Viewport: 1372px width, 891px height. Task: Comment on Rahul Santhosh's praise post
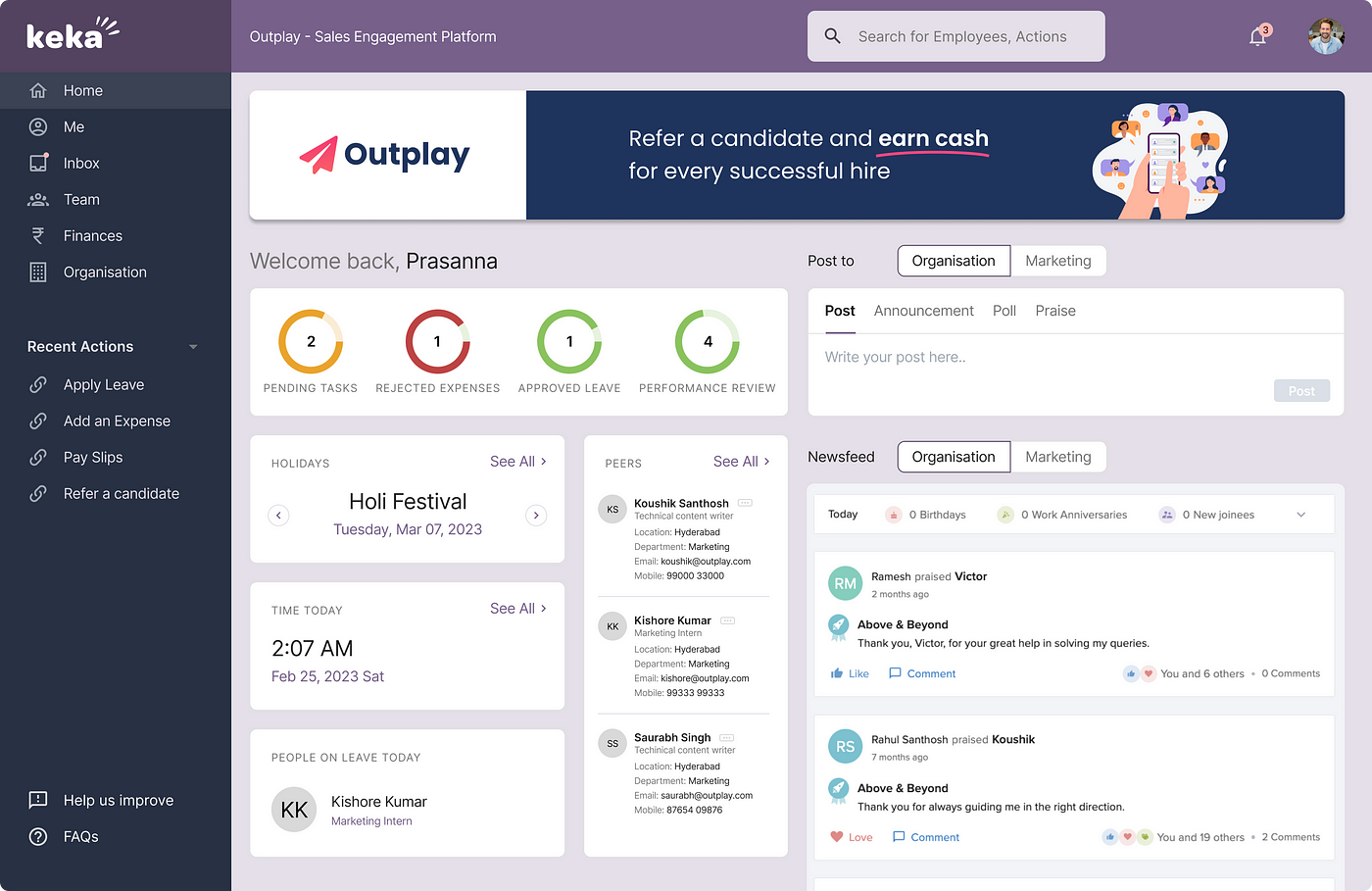point(925,837)
